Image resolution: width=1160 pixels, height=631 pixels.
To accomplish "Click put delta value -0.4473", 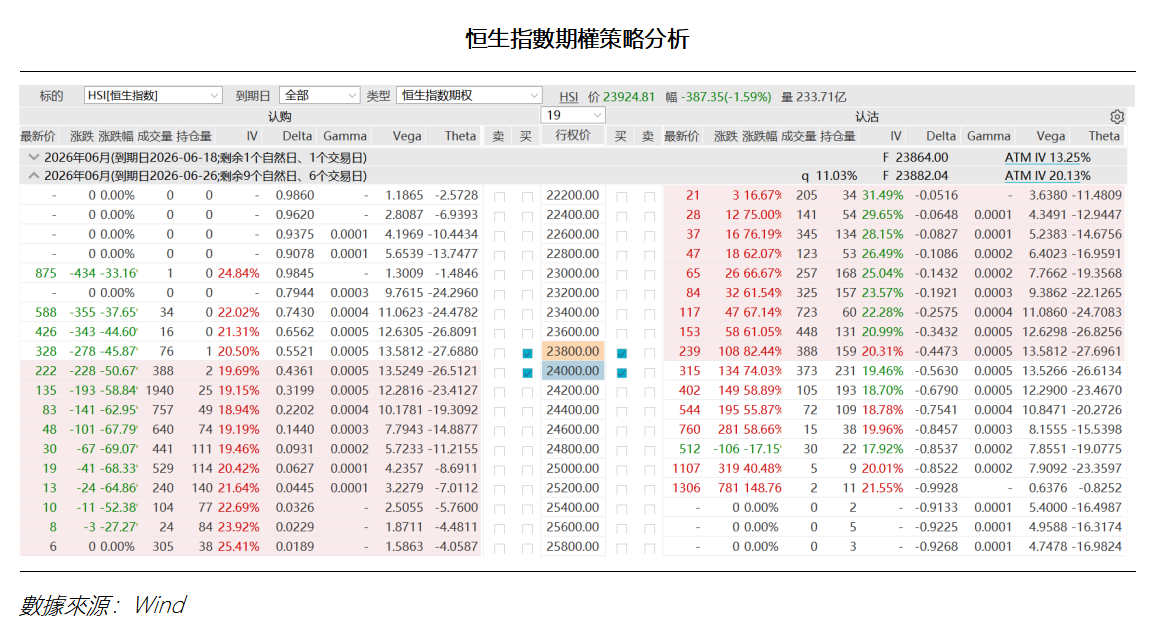I will [x=936, y=351].
